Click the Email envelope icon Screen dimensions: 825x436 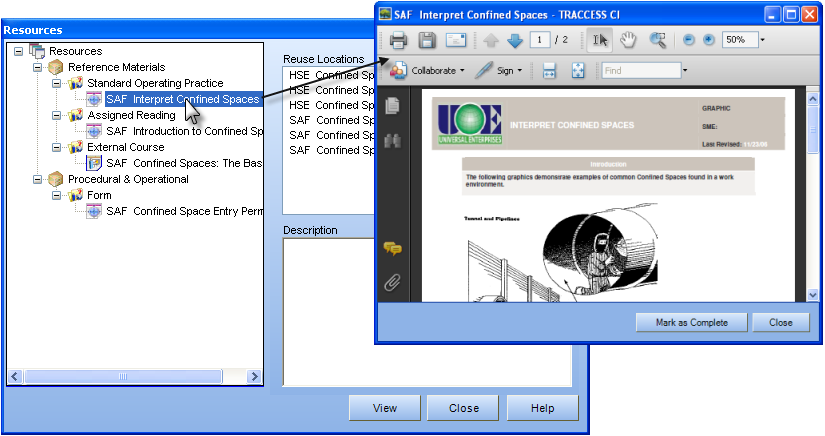point(456,40)
